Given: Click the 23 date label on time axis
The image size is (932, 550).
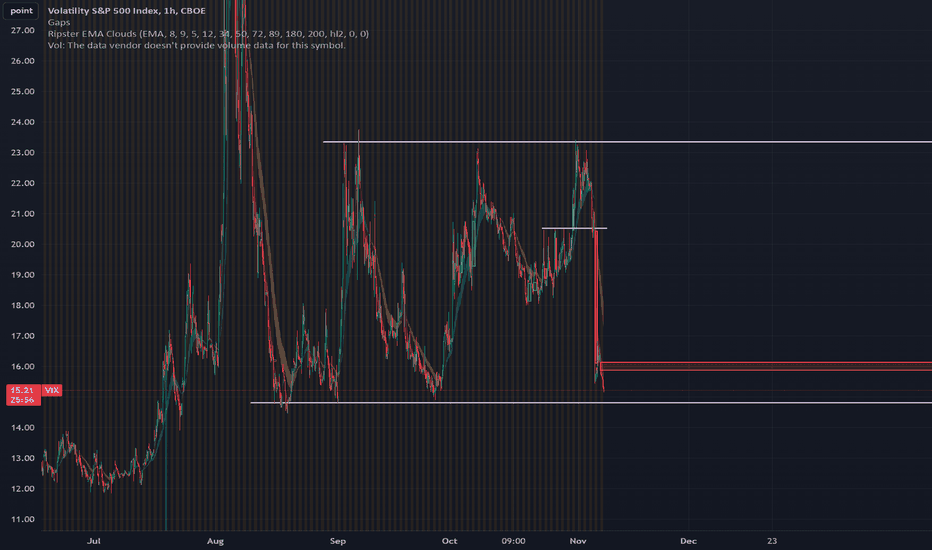Looking at the screenshot, I should [772, 541].
